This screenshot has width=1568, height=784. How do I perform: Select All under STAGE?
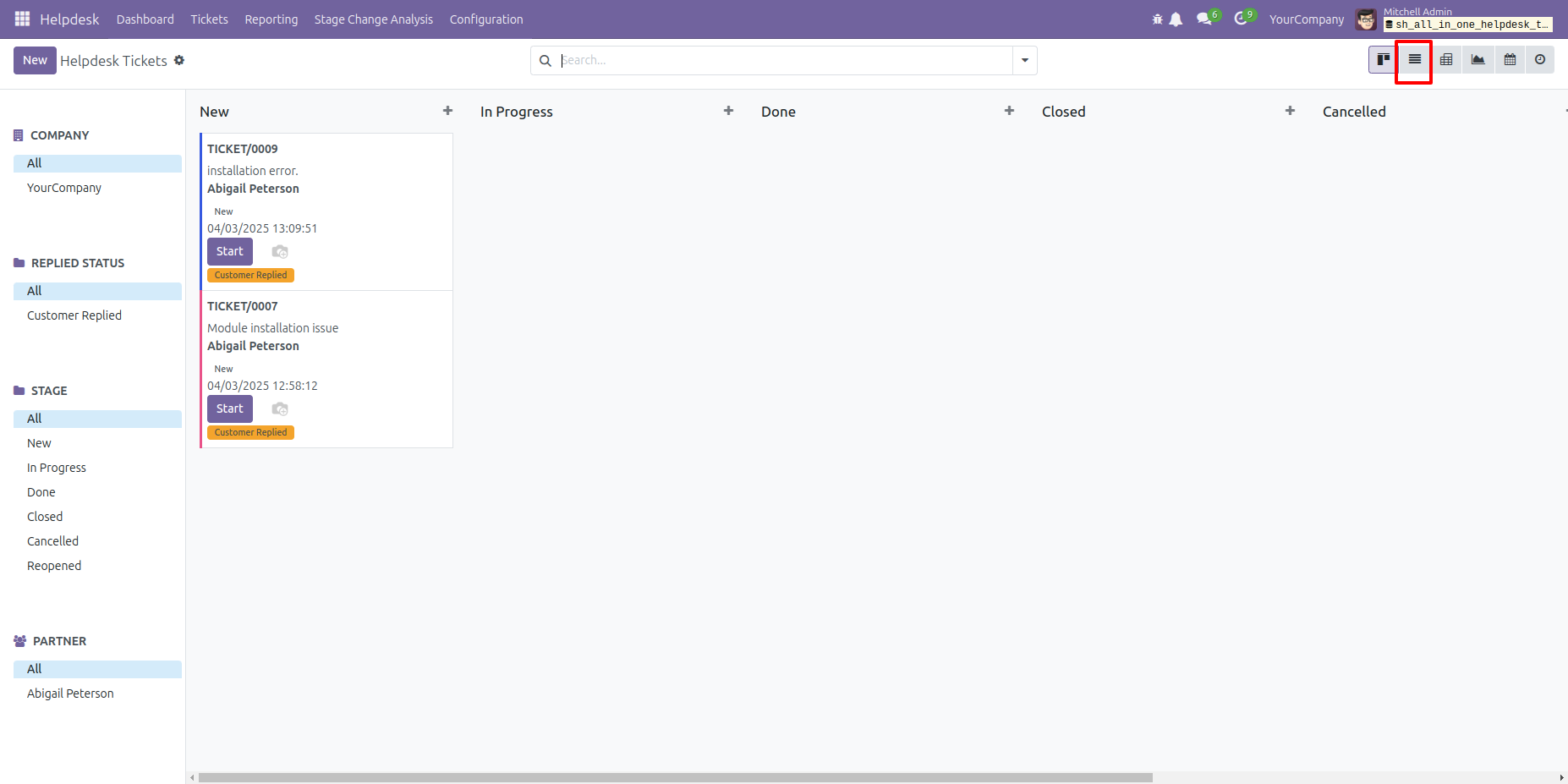click(97, 419)
